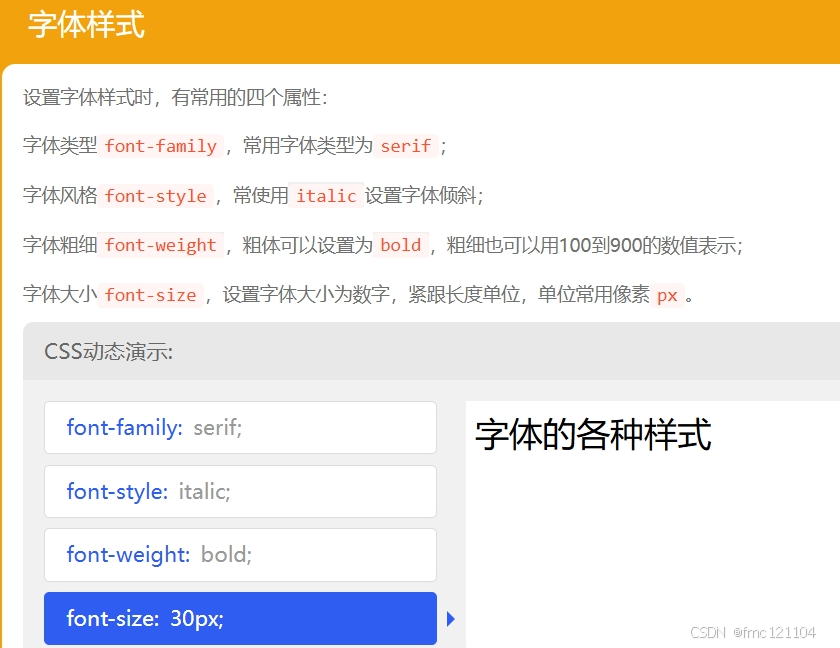The width and height of the screenshot is (840, 648).
Task: Select the font-style: italic option
Action: point(240,491)
